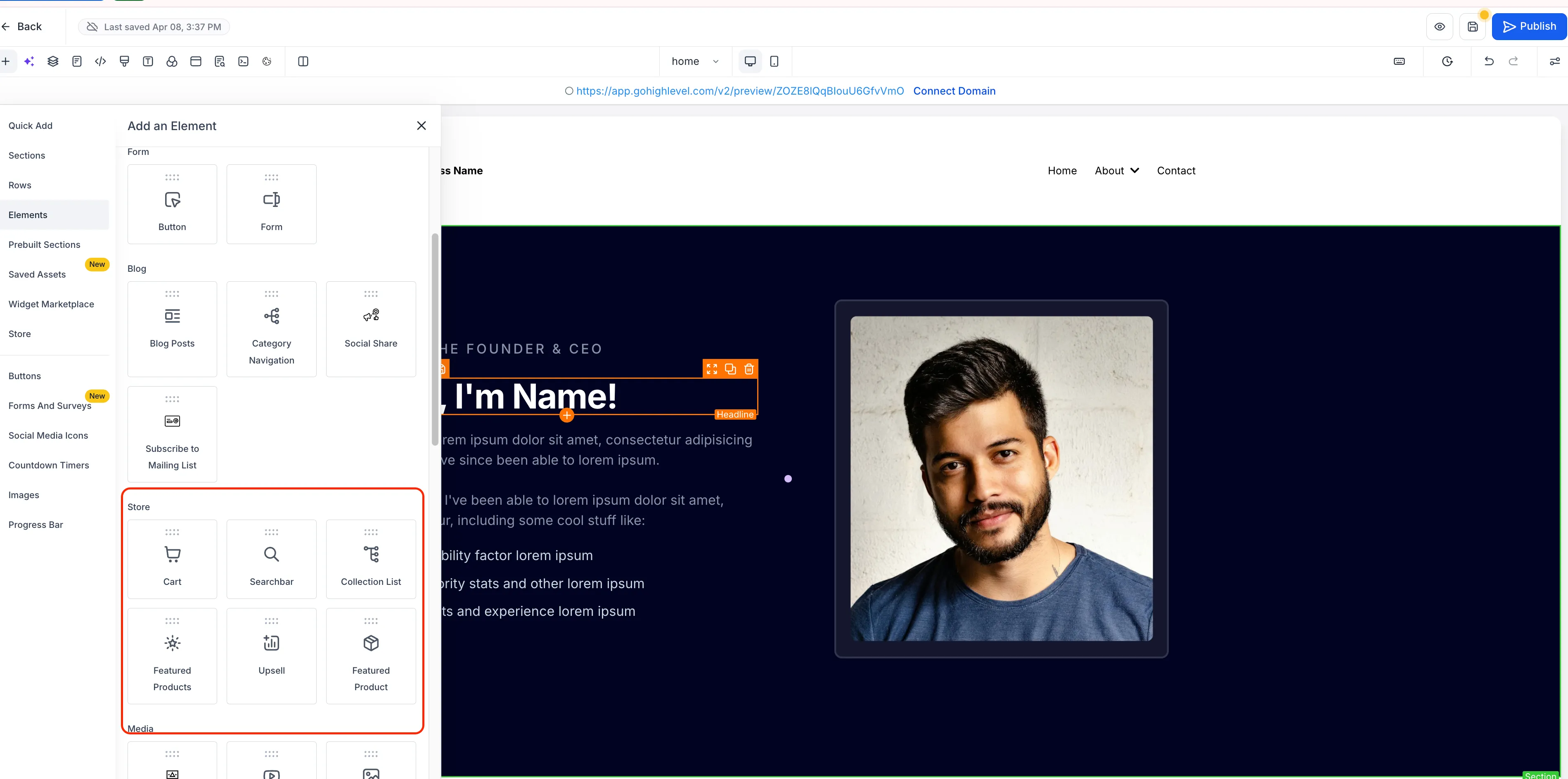Image resolution: width=1568 pixels, height=779 pixels.
Task: Open version history via the clock icon
Action: tap(1447, 61)
